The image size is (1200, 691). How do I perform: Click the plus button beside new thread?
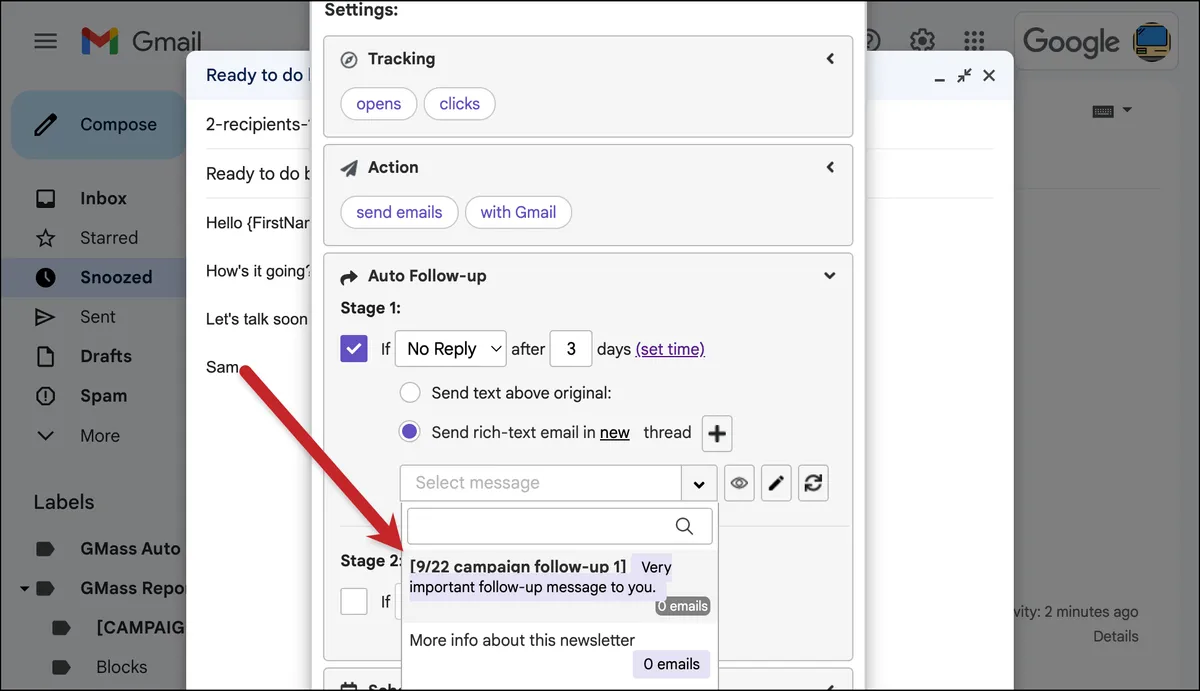tap(717, 433)
